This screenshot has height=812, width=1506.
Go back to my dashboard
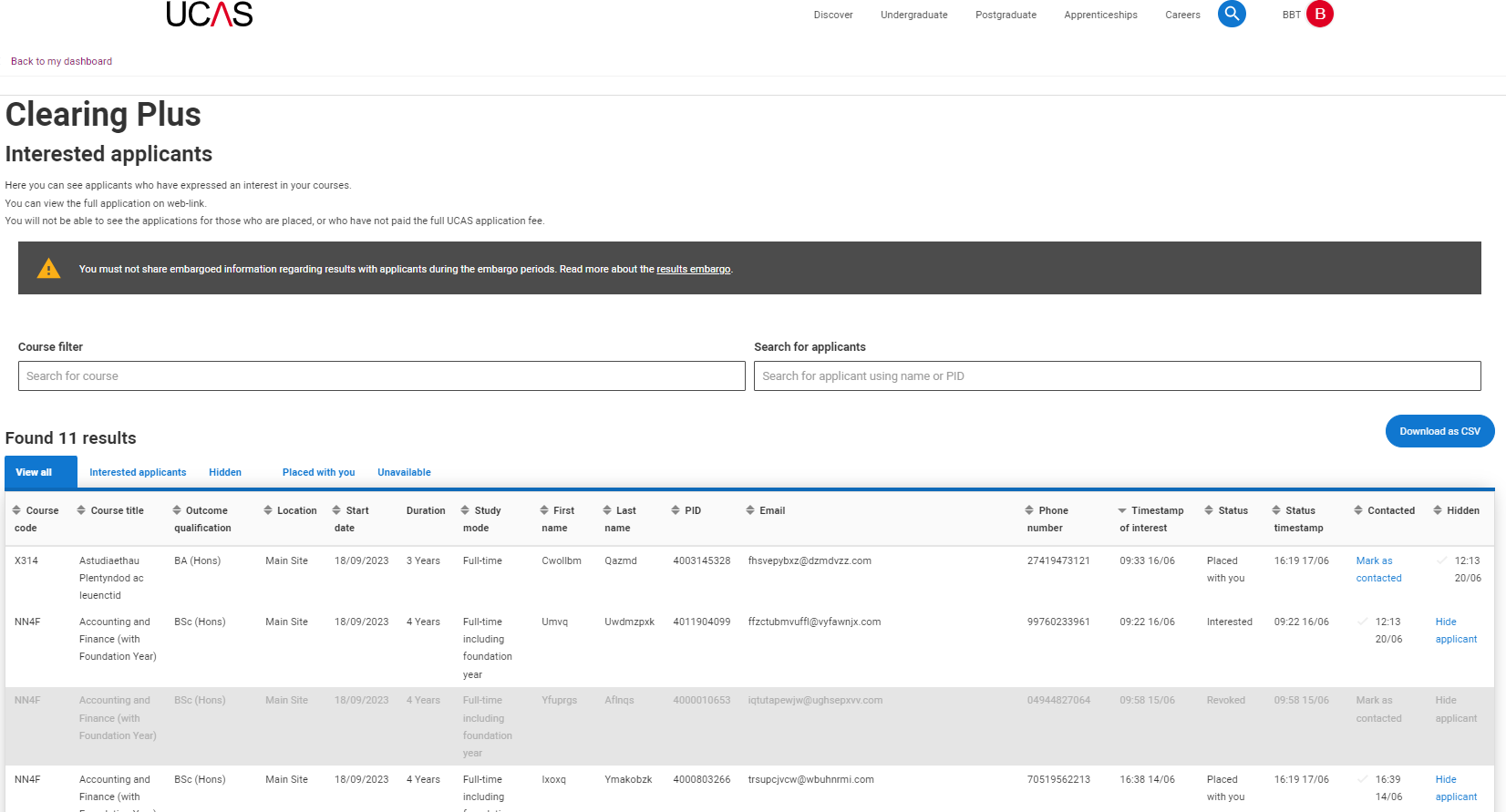[61, 61]
